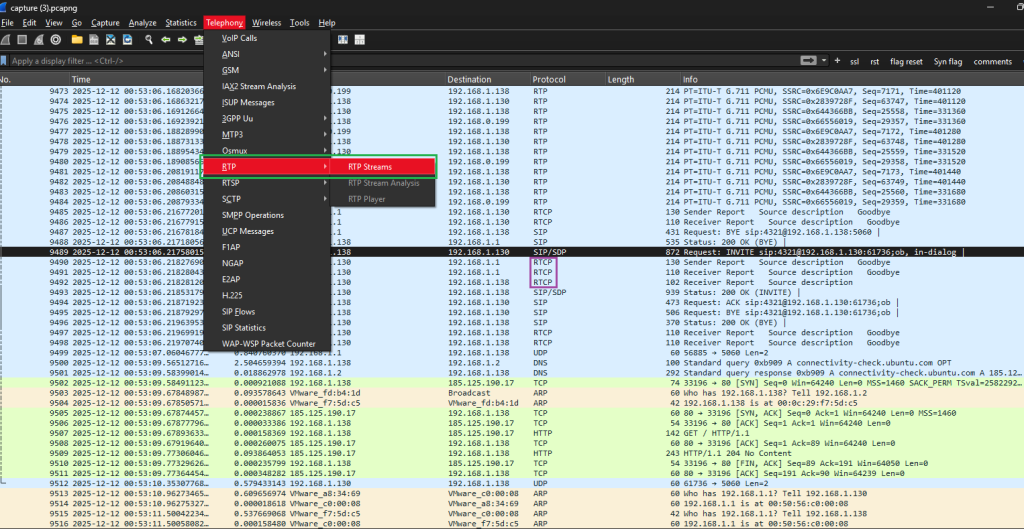Start capture with the shark fin icon

click(x=5, y=40)
